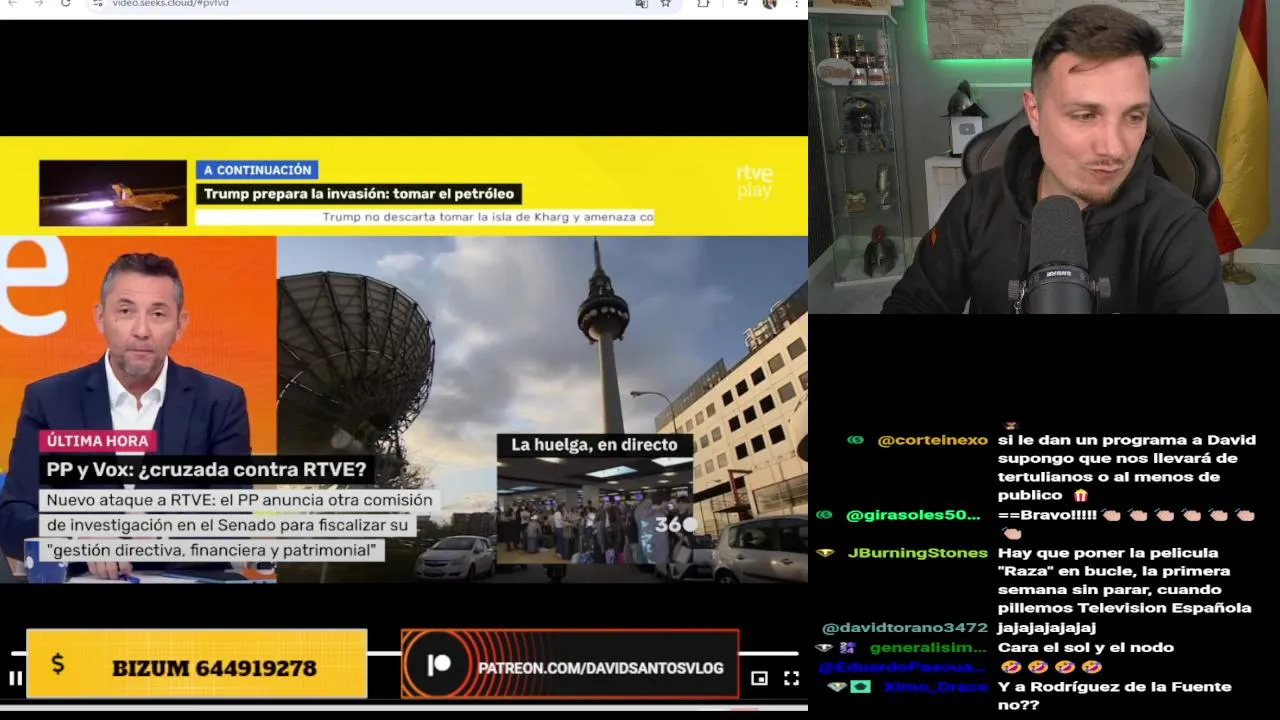Image resolution: width=1280 pixels, height=720 pixels.
Task: Go back with browser back arrow
Action: click(12, 3)
